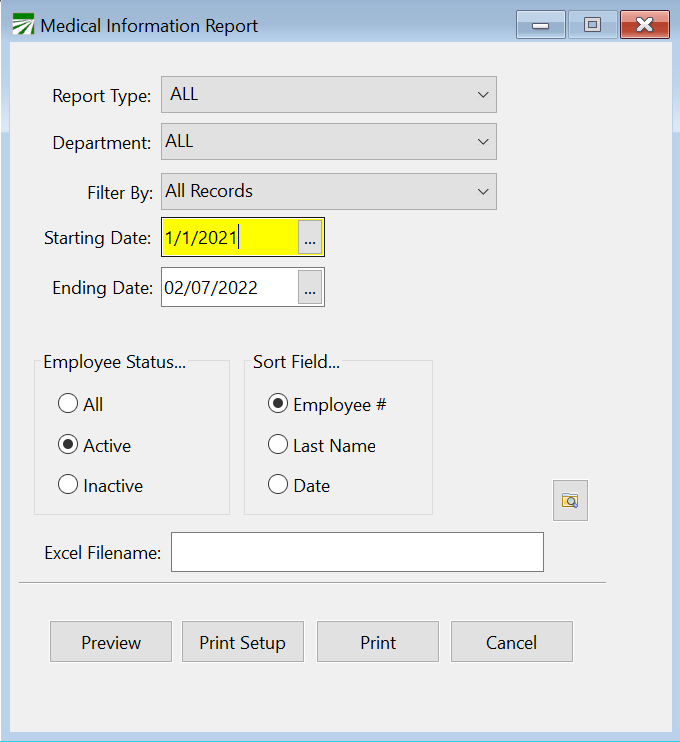
Task: Choose Inactive employee status radio button
Action: click(68, 486)
